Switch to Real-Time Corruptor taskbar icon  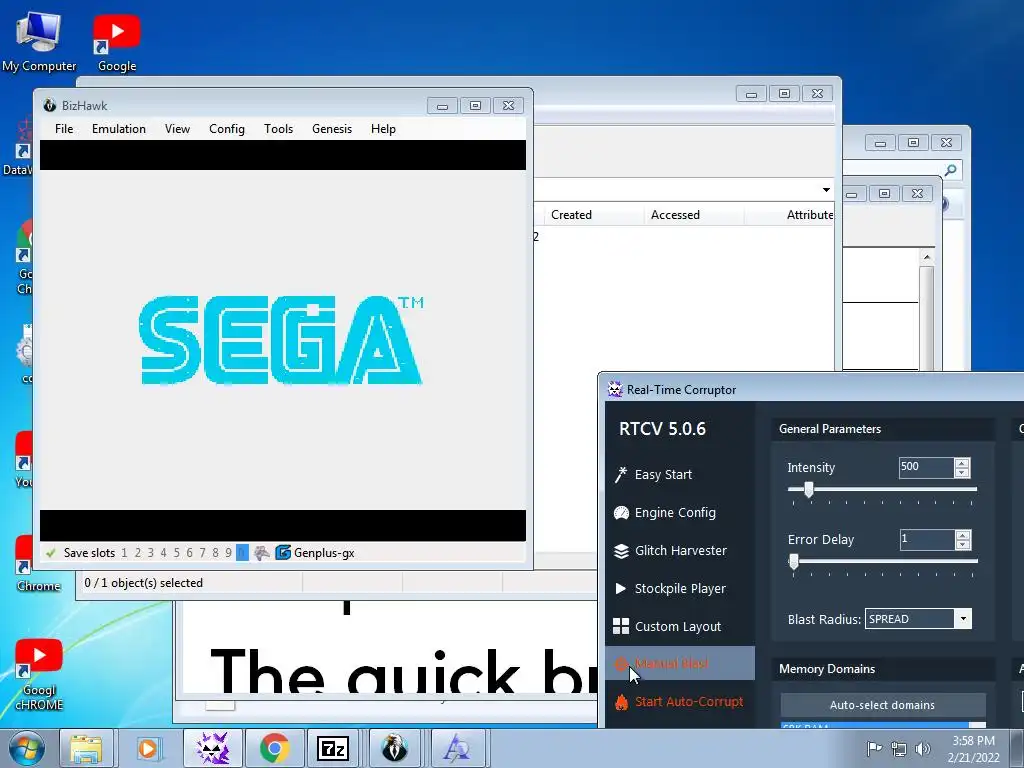[212, 748]
